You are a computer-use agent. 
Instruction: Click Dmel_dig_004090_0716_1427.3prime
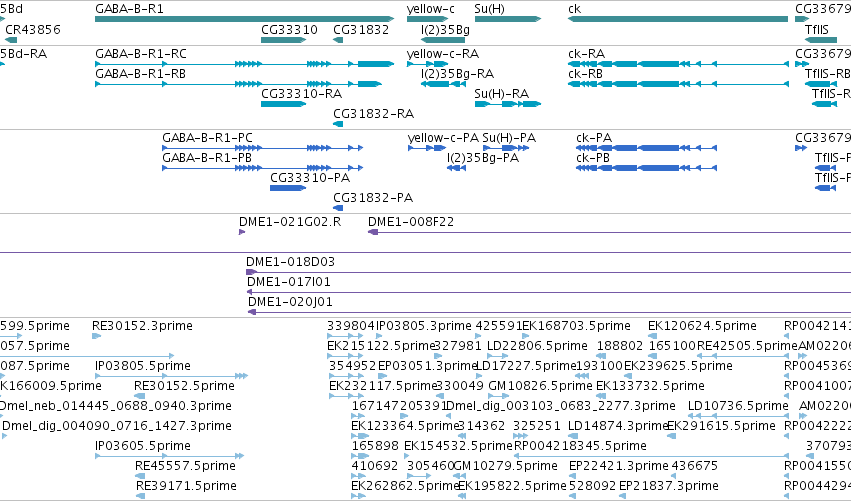pos(117,427)
